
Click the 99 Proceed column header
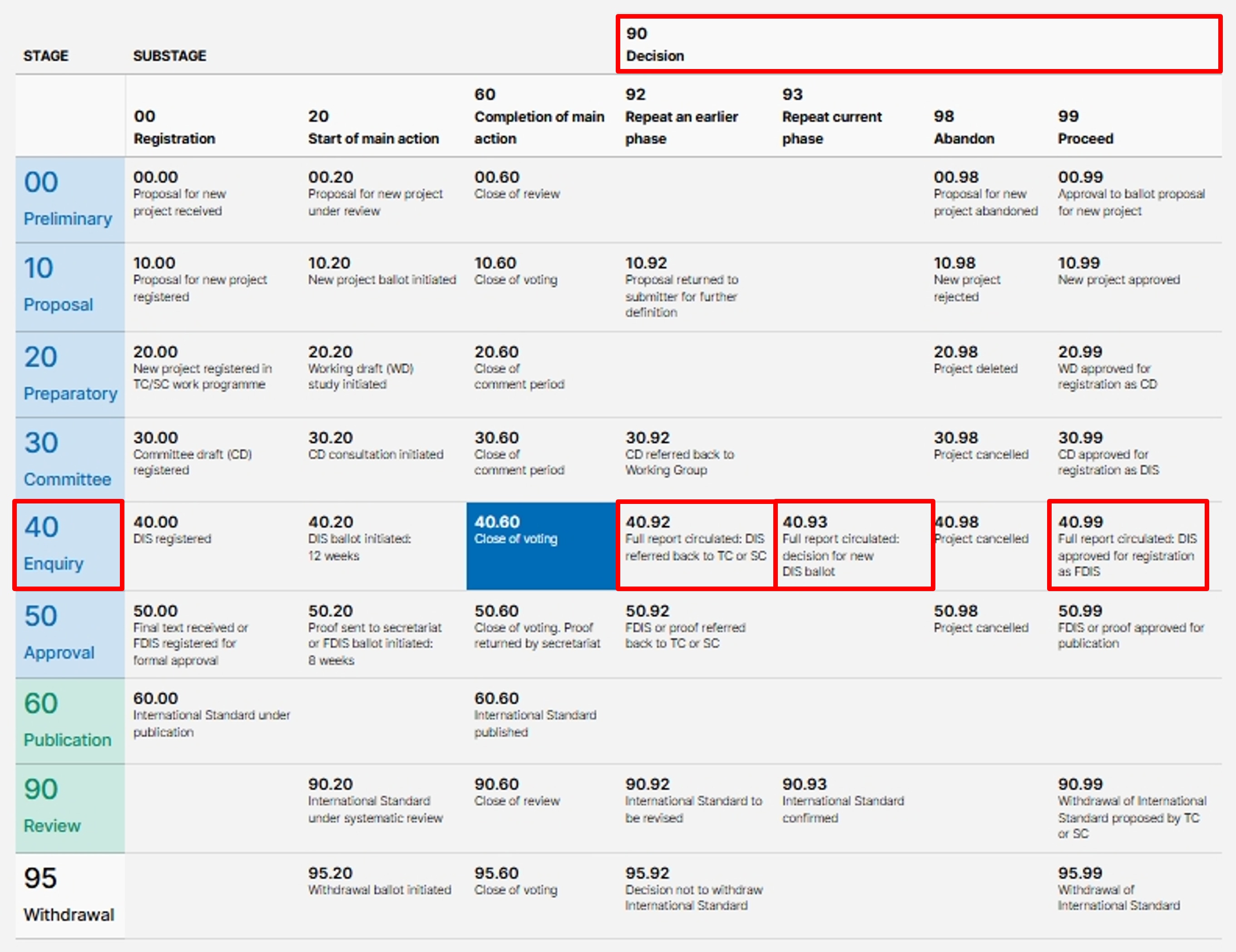1085,127
